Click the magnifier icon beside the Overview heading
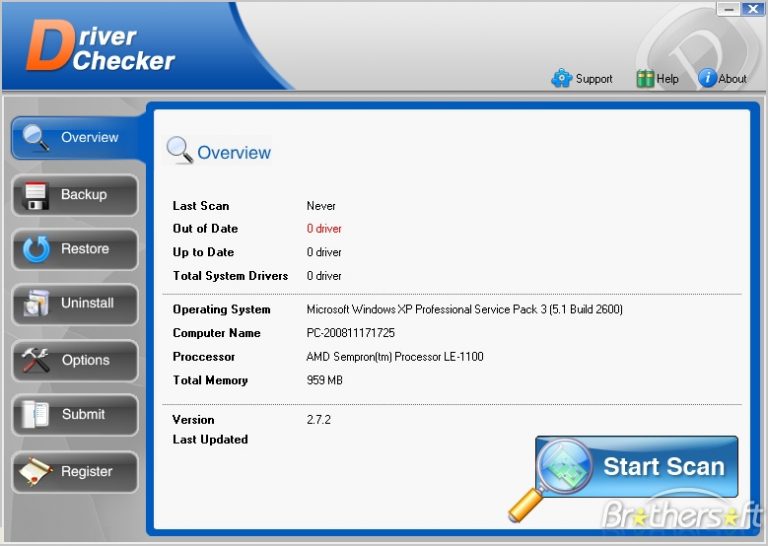768x546 pixels. pyautogui.click(x=180, y=151)
